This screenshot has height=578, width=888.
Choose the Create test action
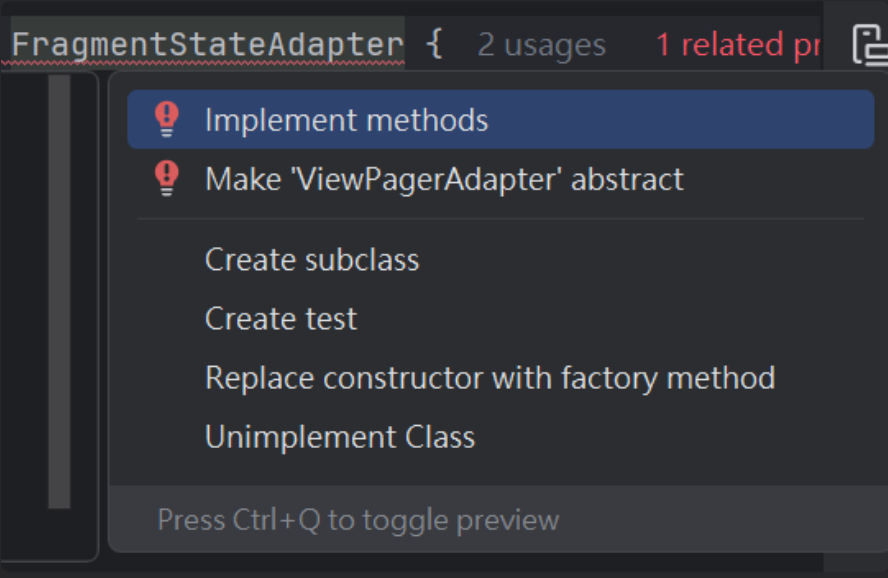pos(281,319)
